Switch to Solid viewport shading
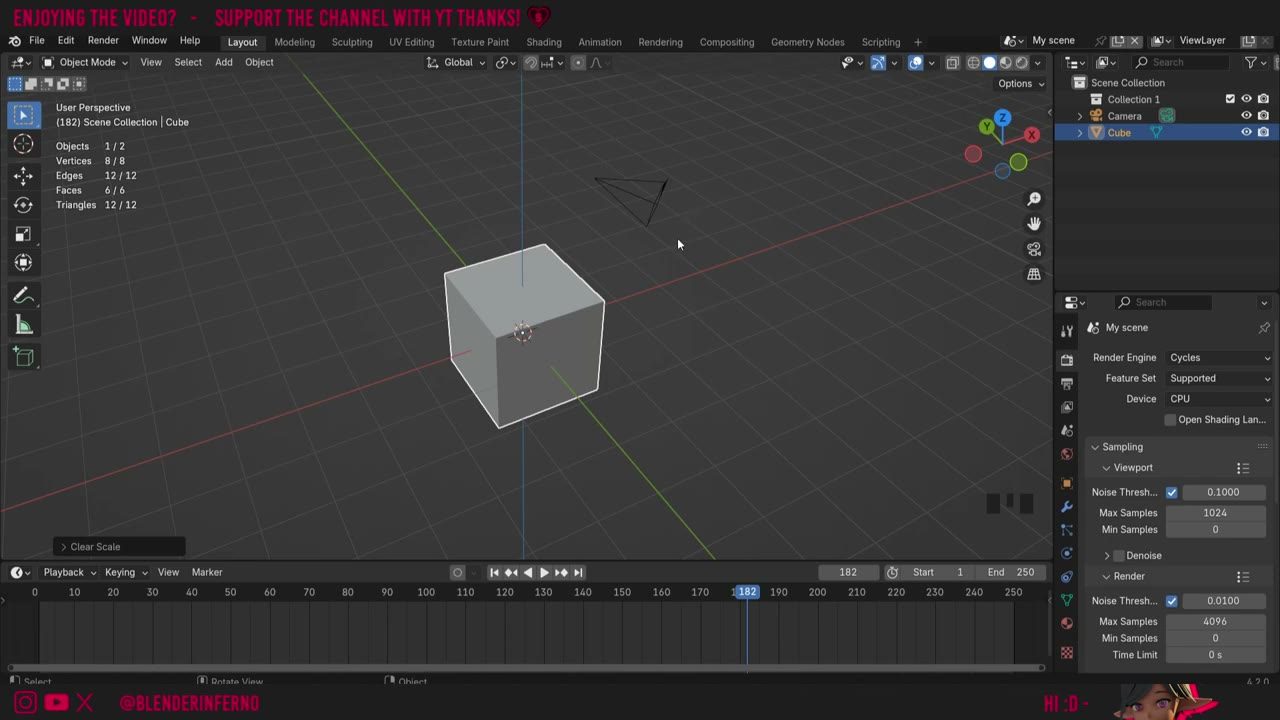1280x720 pixels. (x=989, y=62)
